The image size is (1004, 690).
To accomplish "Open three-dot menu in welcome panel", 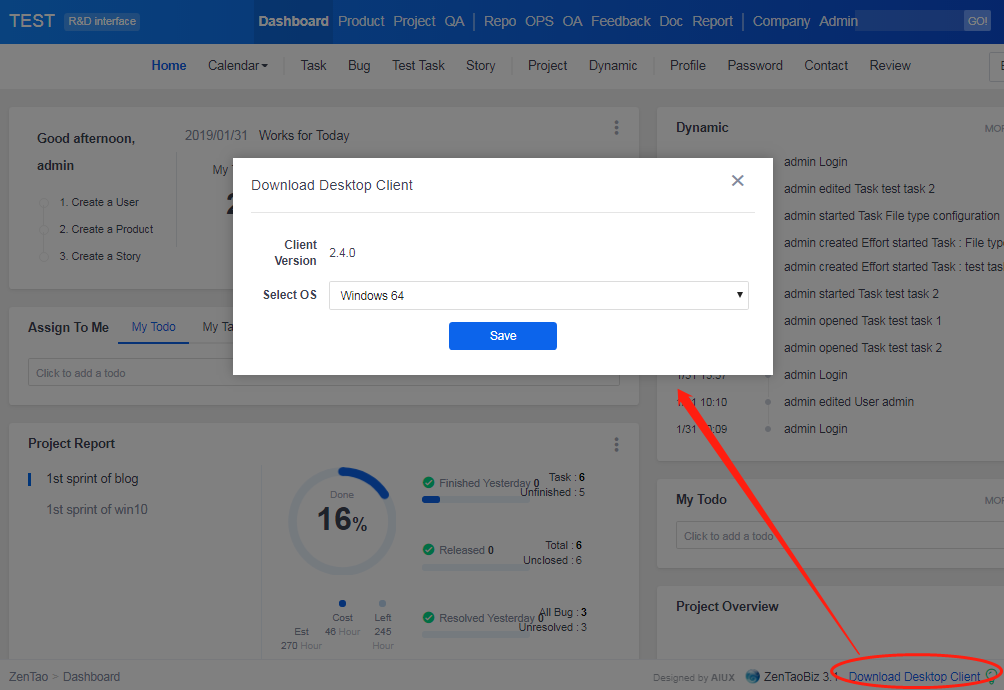I will [x=616, y=128].
